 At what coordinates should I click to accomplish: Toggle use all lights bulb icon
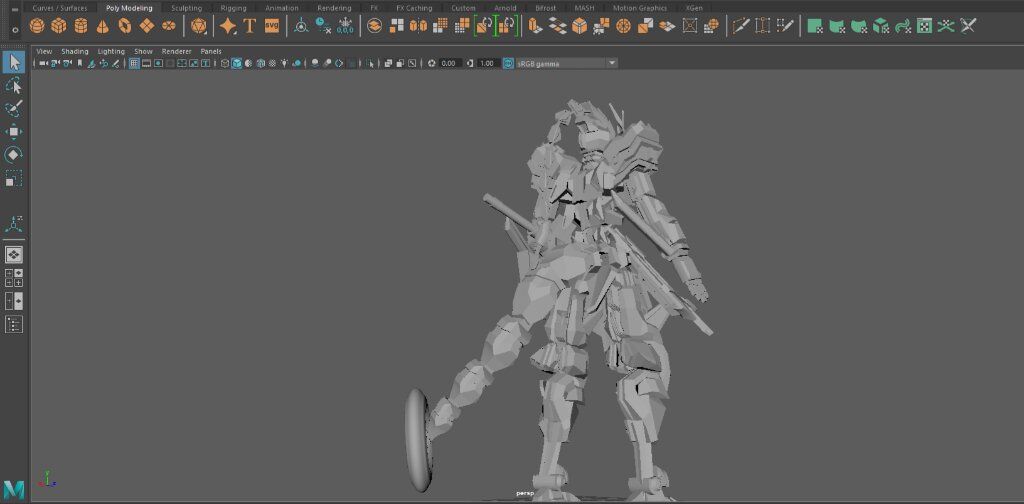[284, 63]
